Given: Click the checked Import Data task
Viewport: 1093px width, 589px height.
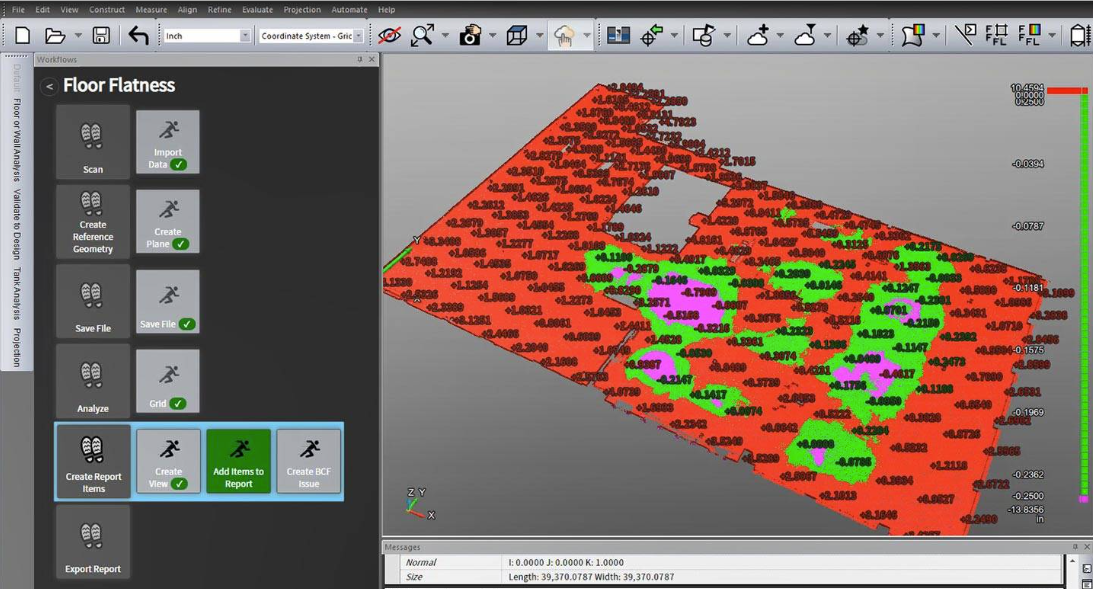Looking at the screenshot, I should [x=168, y=143].
